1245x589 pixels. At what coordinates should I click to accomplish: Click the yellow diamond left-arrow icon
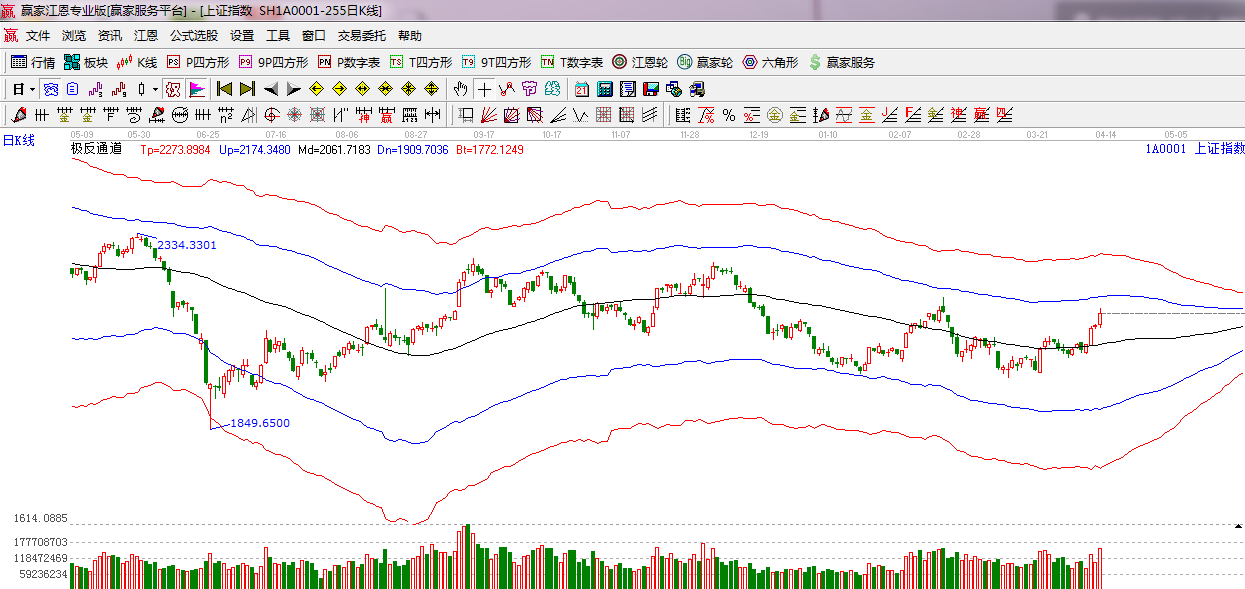(x=317, y=89)
